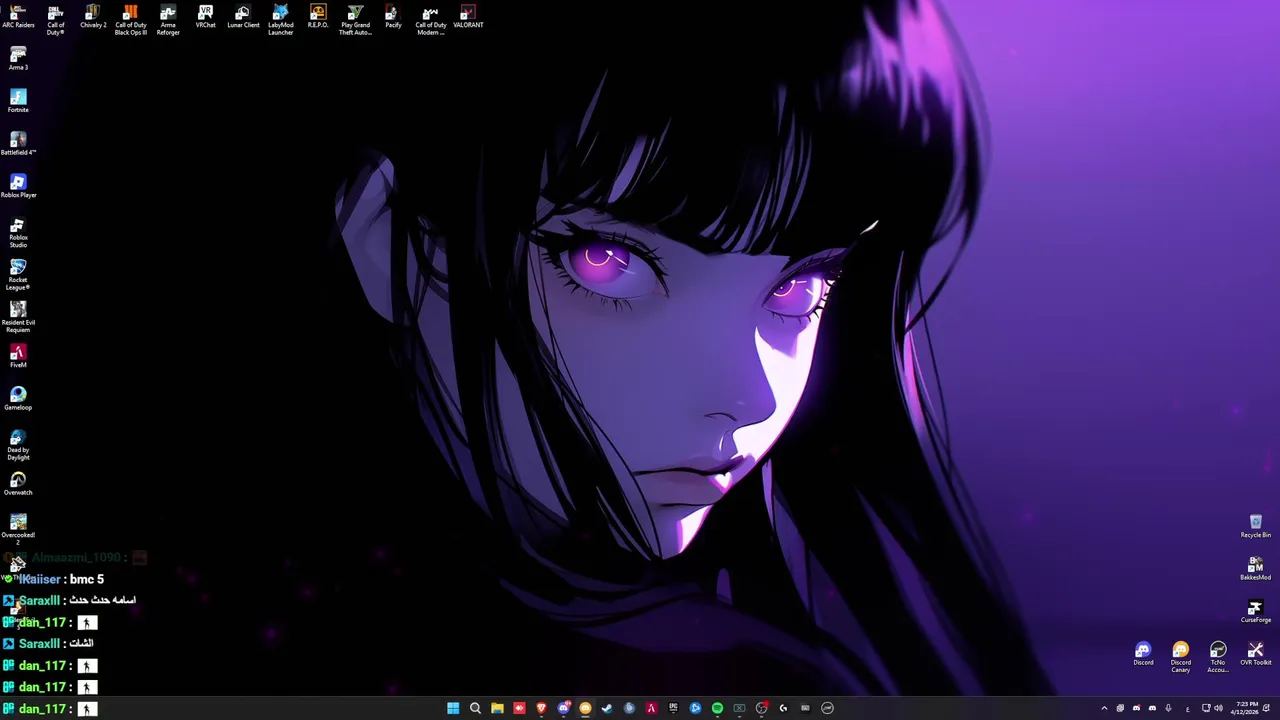Click the microphone tray icon
Viewport: 1280px width, 720px height.
1168,708
